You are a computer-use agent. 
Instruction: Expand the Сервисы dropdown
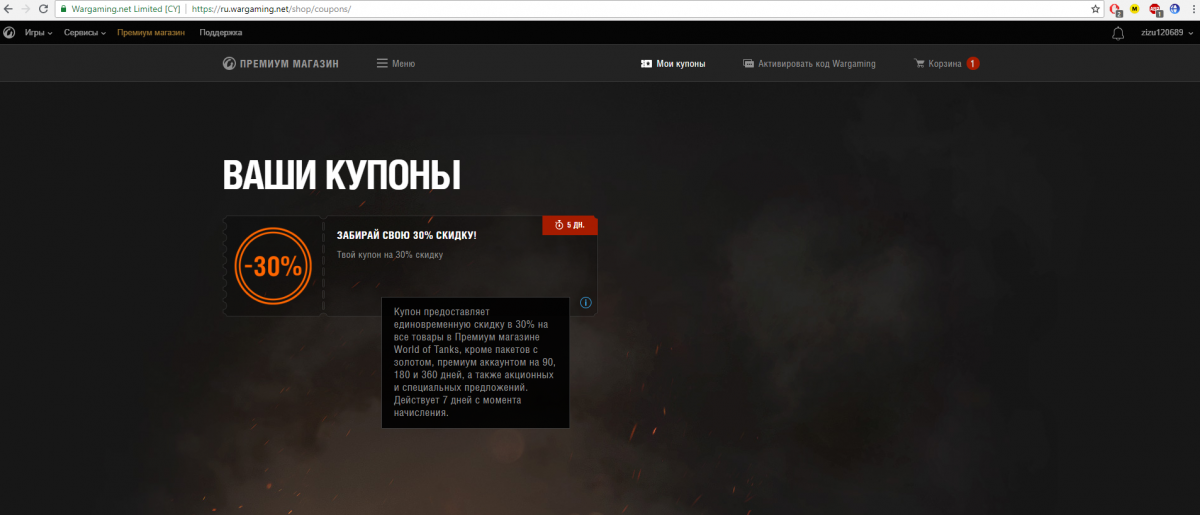(x=85, y=33)
